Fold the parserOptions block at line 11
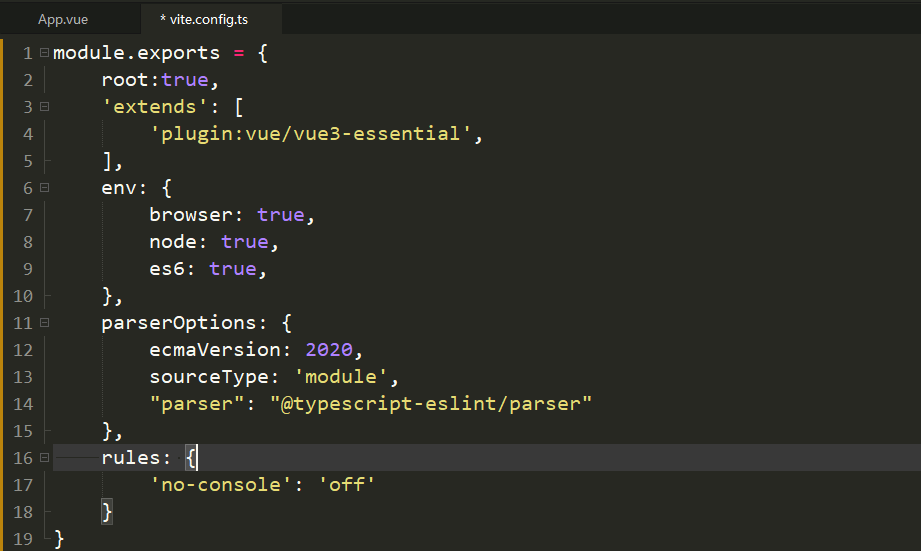Viewport: 921px width, 551px height. [x=43, y=323]
